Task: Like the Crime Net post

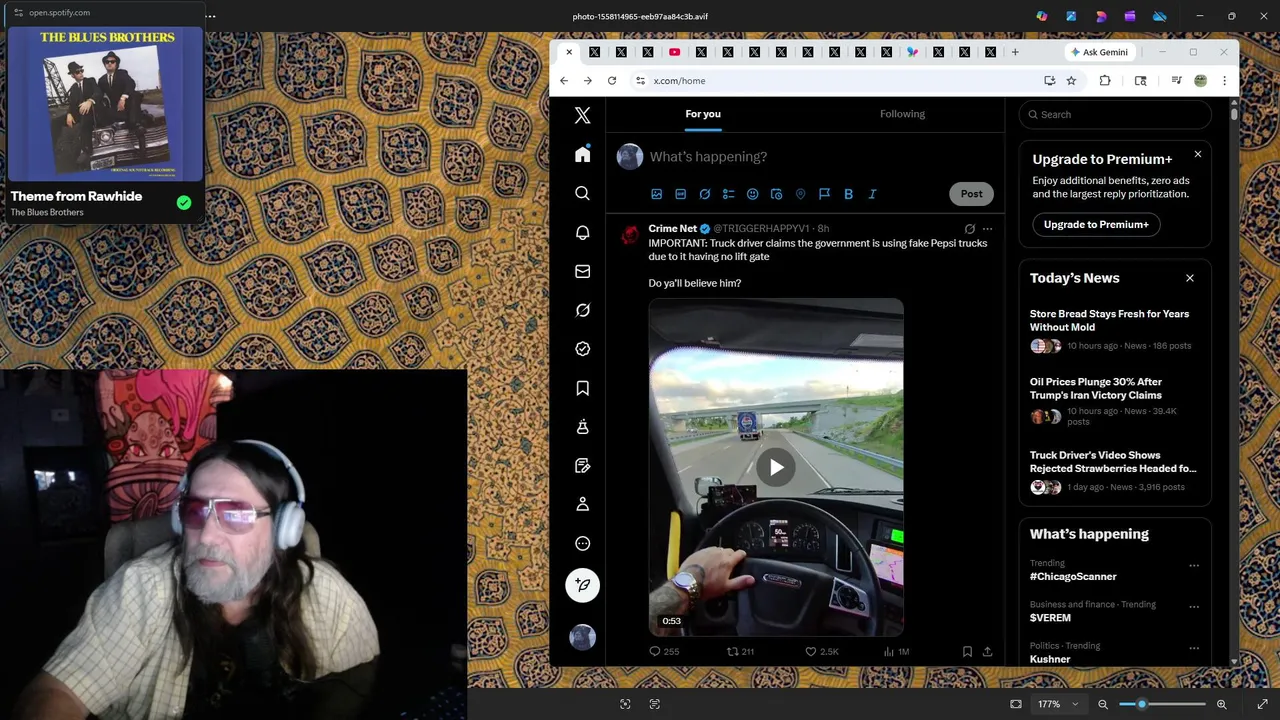Action: [822, 651]
